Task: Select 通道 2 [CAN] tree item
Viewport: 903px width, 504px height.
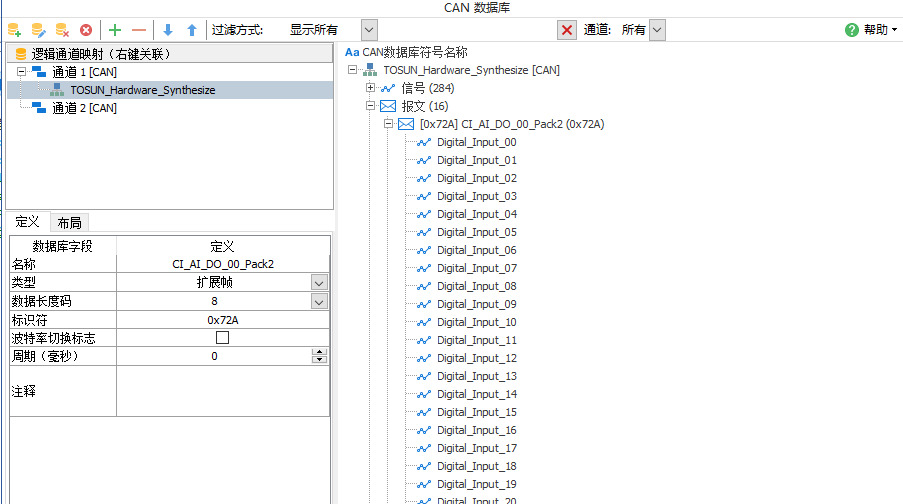Action: pyautogui.click(x=84, y=108)
